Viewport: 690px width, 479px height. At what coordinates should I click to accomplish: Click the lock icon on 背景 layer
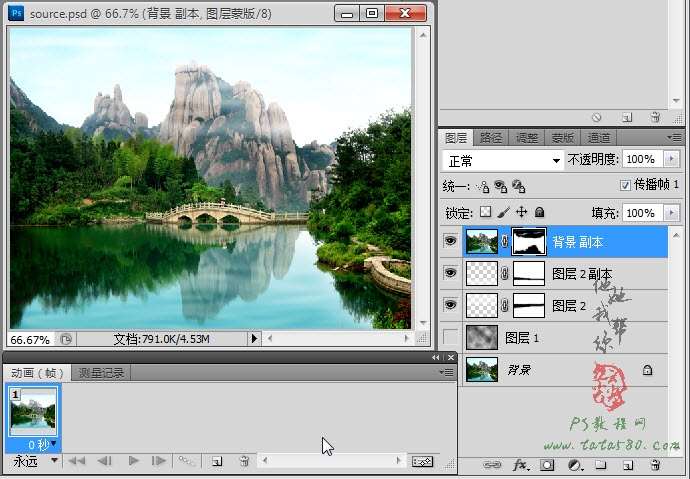[x=647, y=370]
